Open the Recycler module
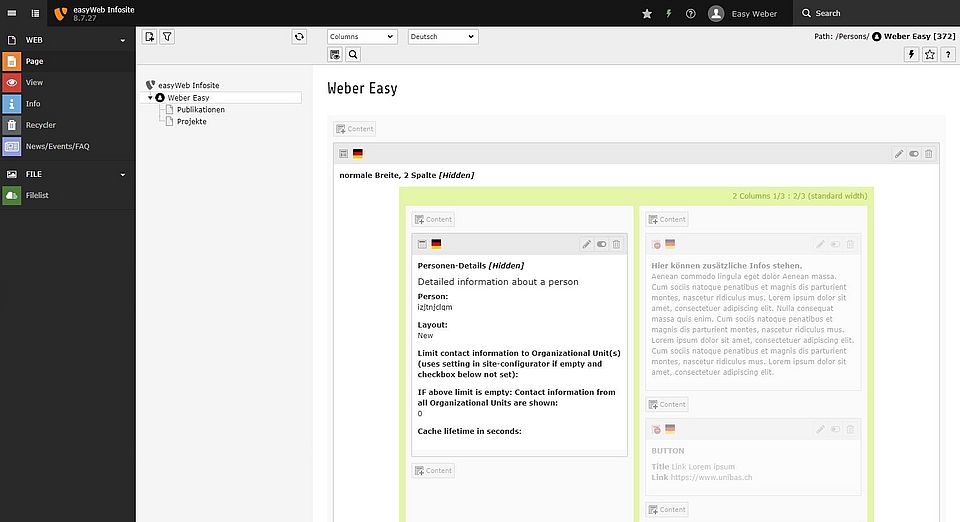960x522 pixels. [x=67, y=125]
